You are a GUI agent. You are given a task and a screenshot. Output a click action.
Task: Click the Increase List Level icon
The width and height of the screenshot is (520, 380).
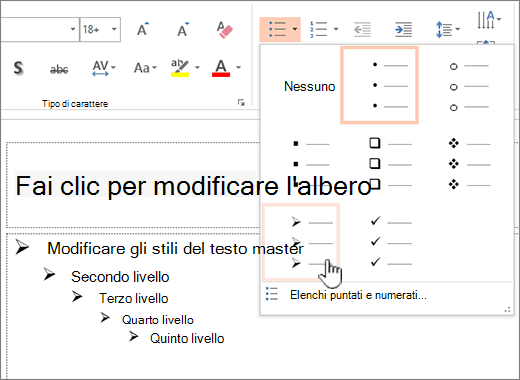point(403,29)
